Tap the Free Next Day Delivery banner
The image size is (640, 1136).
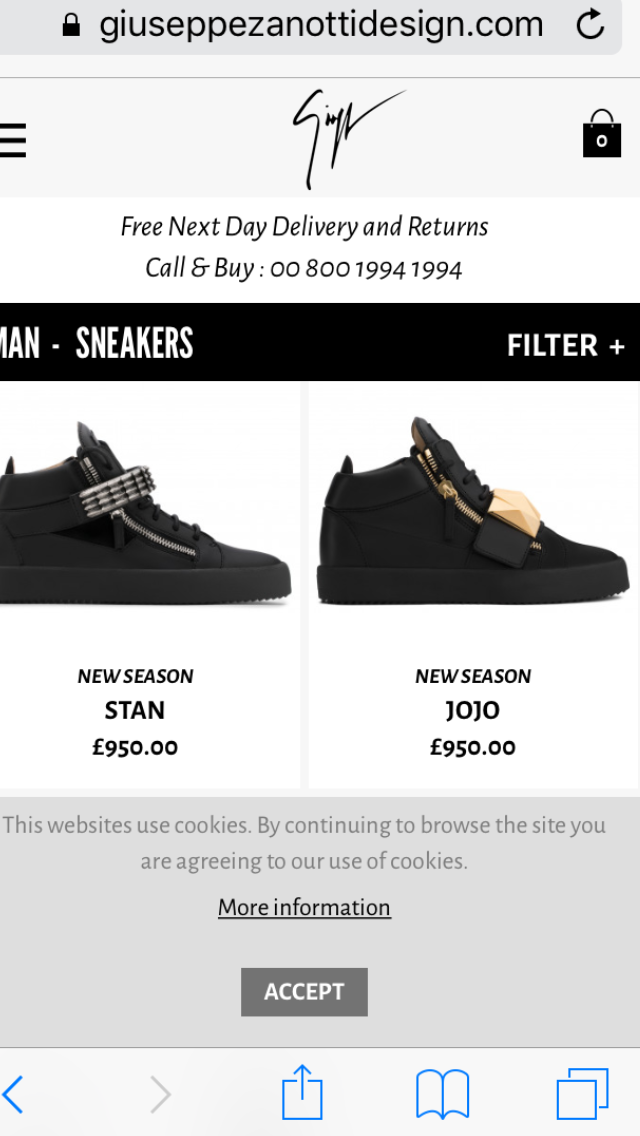click(x=304, y=227)
